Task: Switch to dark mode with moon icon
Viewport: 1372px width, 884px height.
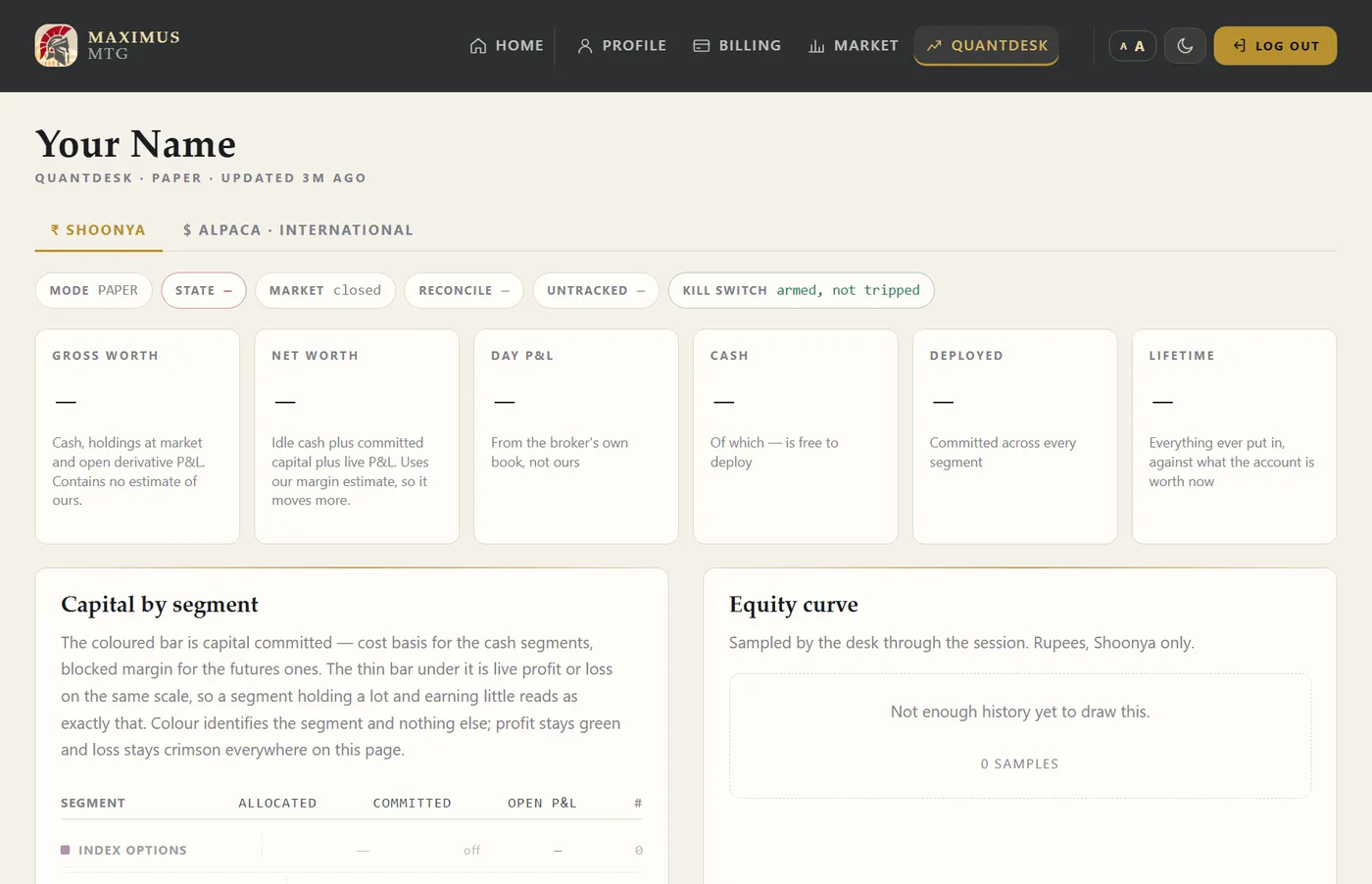Action: click(x=1185, y=46)
